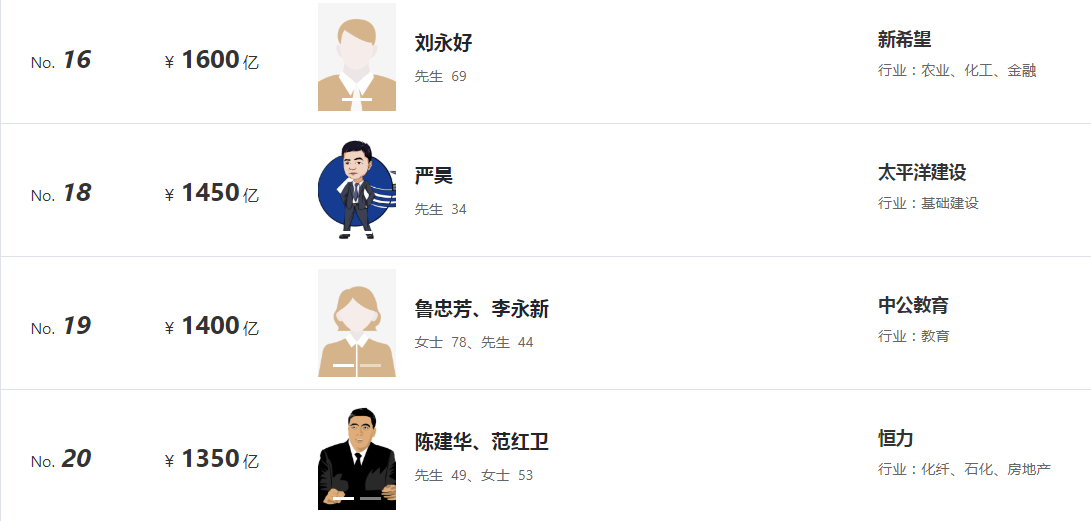Click industry text 农业、化工、金融

click(x=979, y=70)
